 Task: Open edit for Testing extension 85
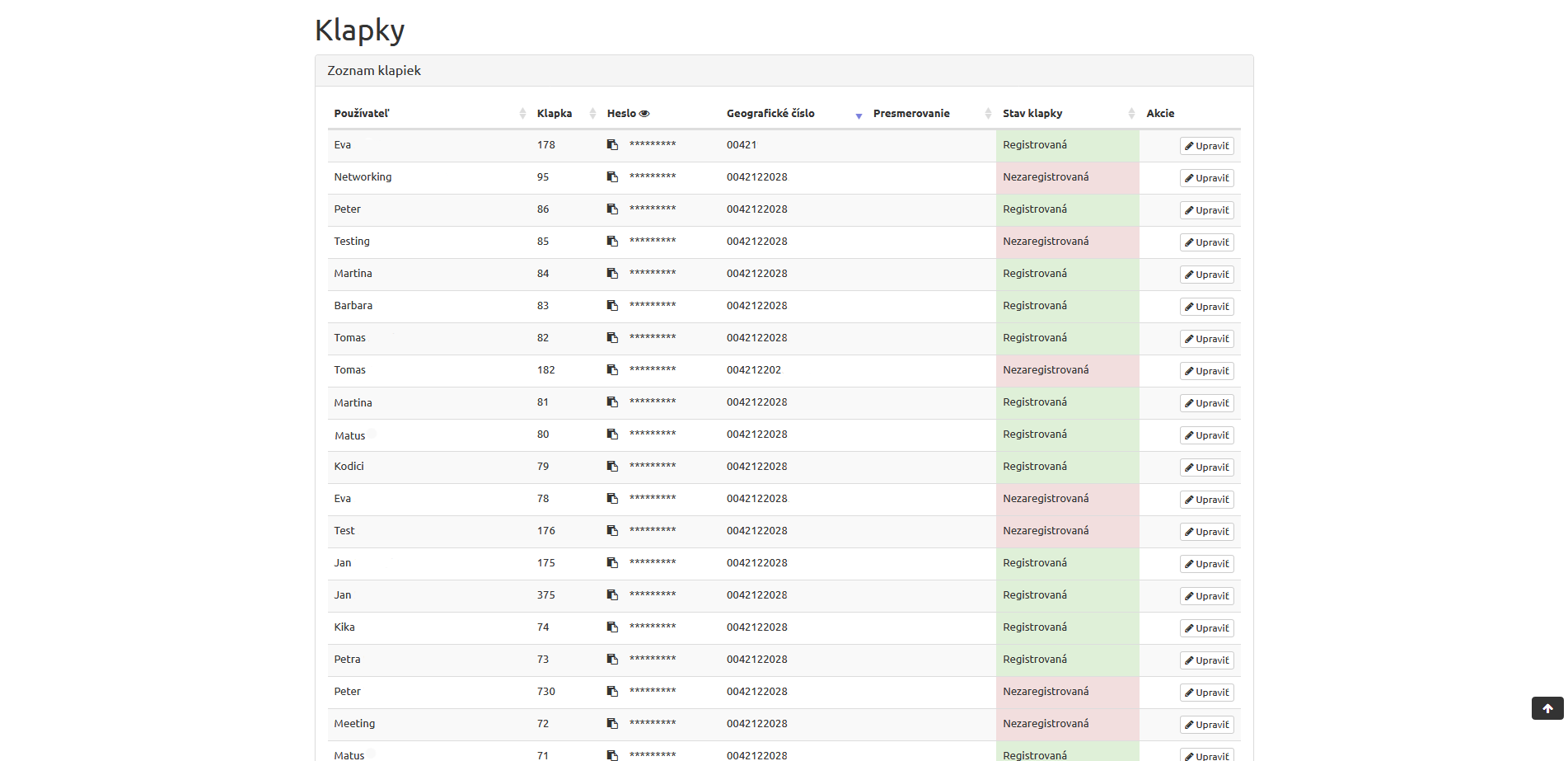click(1207, 242)
